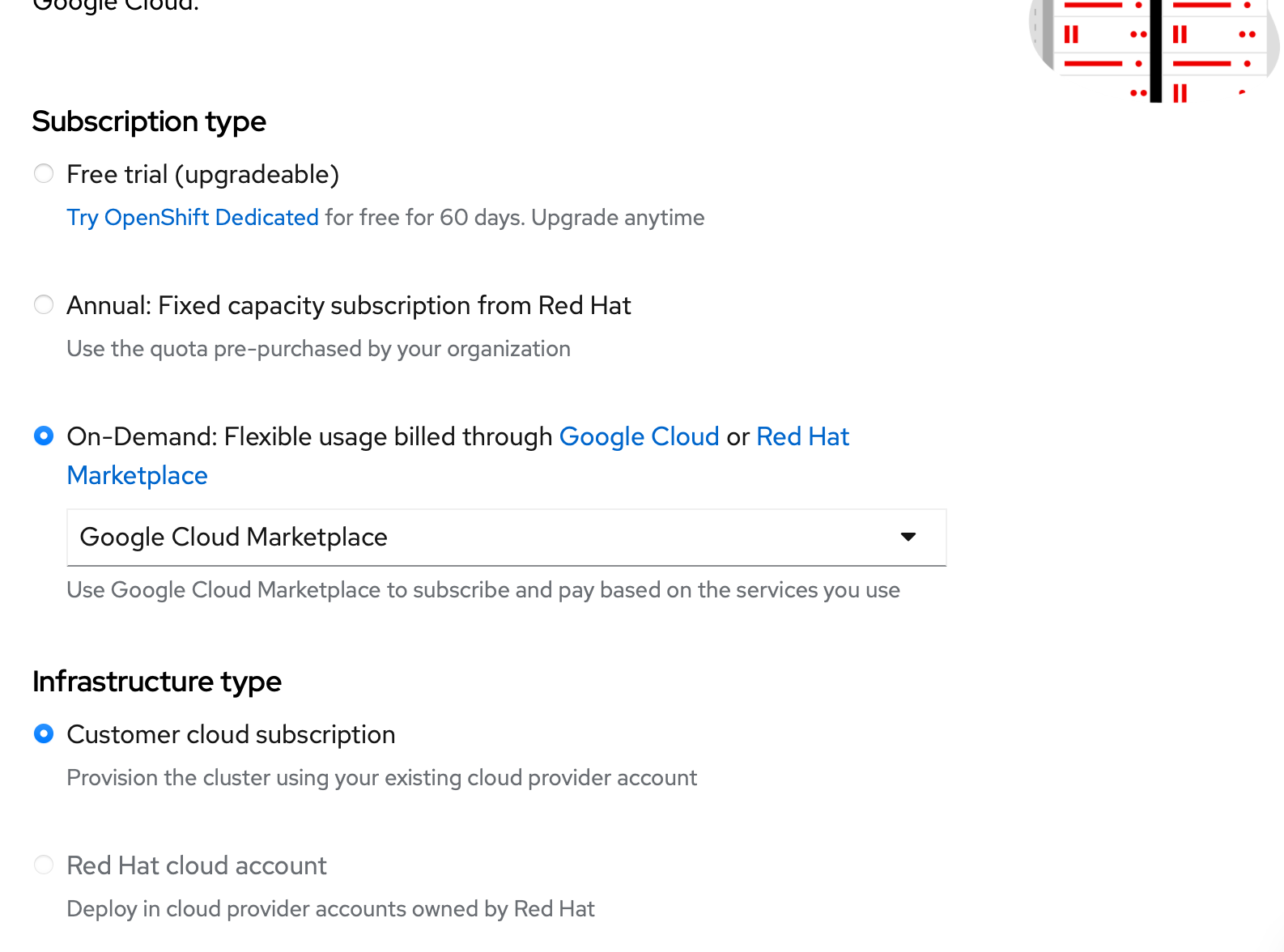This screenshot has height=952, width=1284.
Task: Click the "Red Hat cloud account" label
Action: pyautogui.click(x=197, y=866)
